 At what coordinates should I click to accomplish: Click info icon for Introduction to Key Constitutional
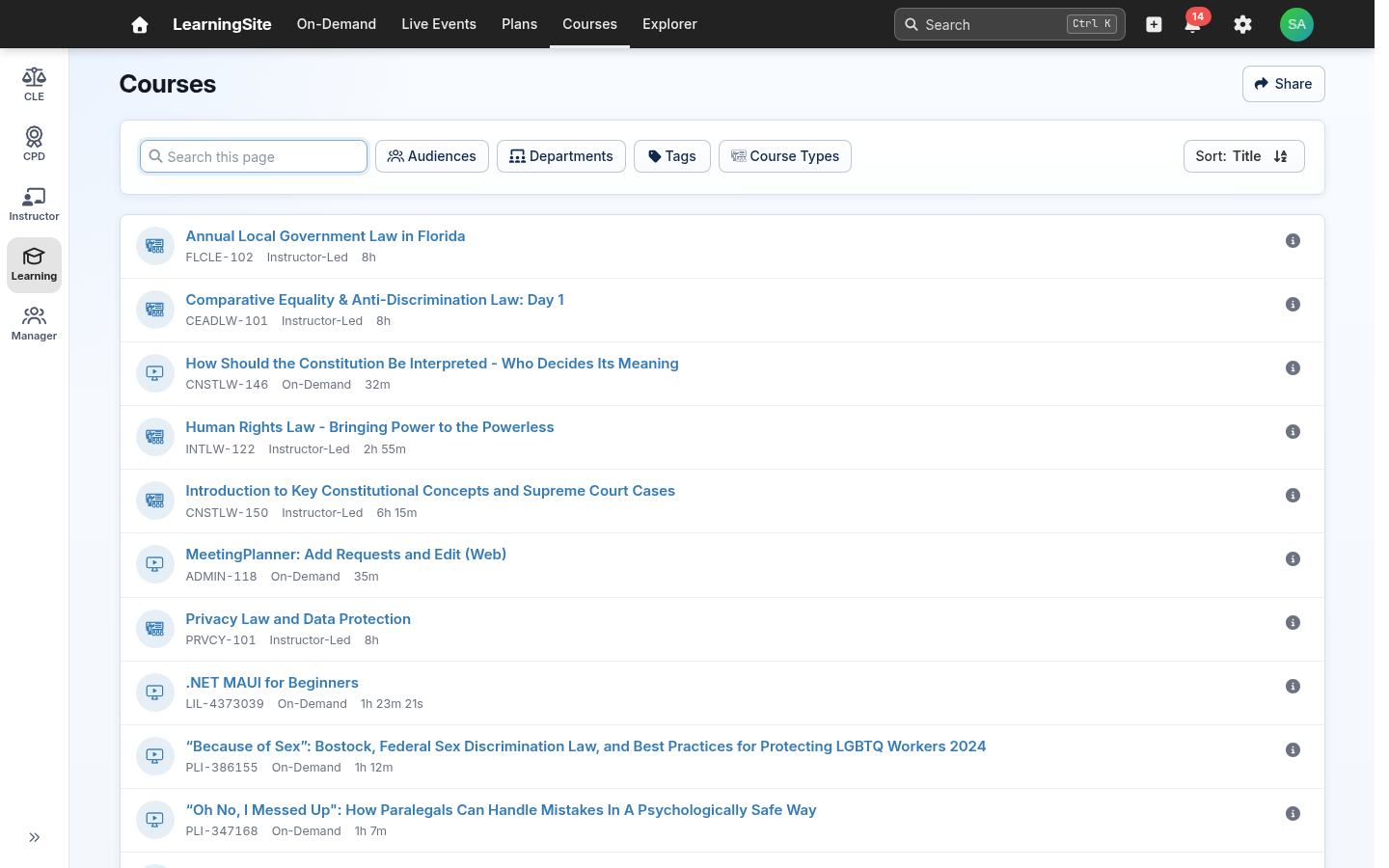pos(1293,495)
